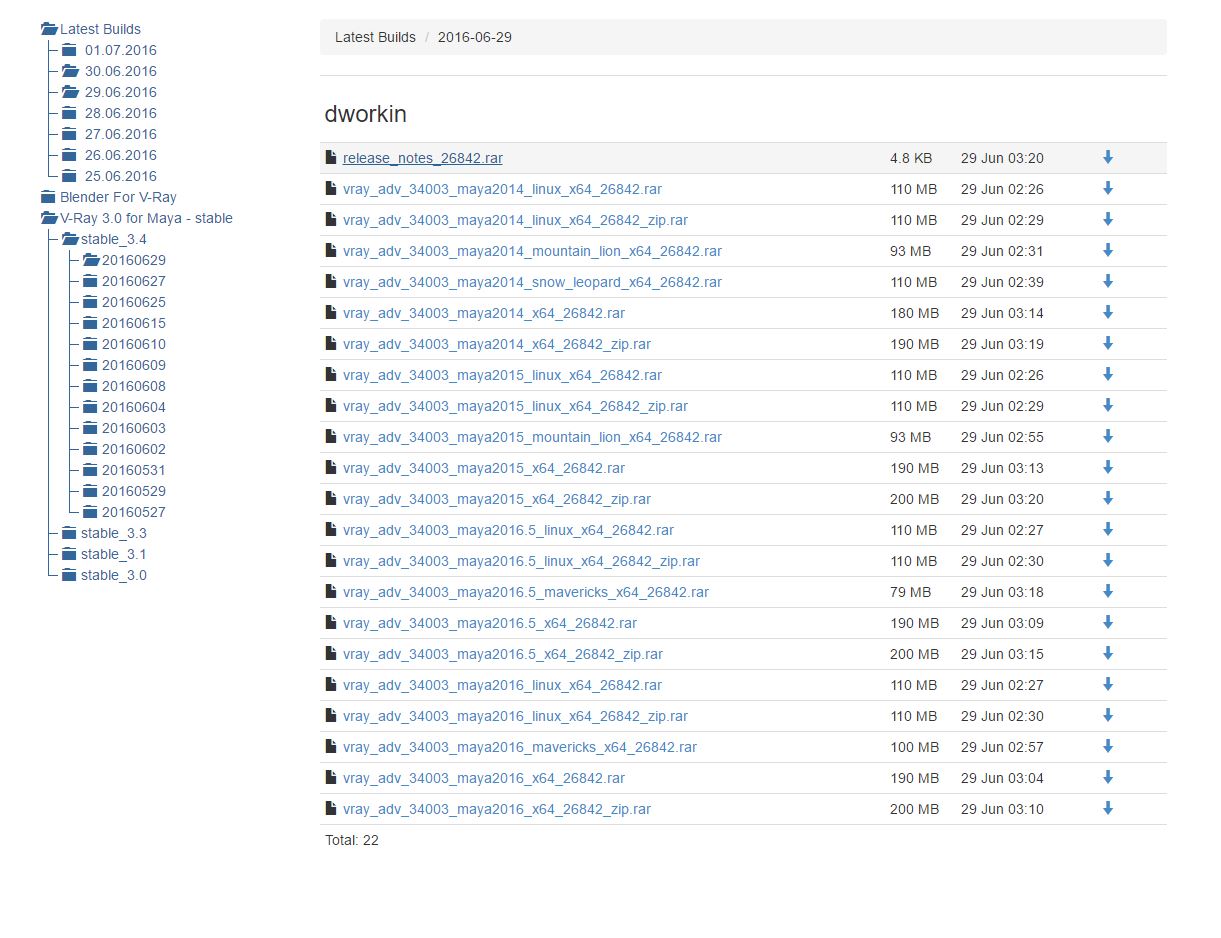The height and width of the screenshot is (938, 1221).
Task: Click the Total: 22 summary text
Action: (352, 840)
